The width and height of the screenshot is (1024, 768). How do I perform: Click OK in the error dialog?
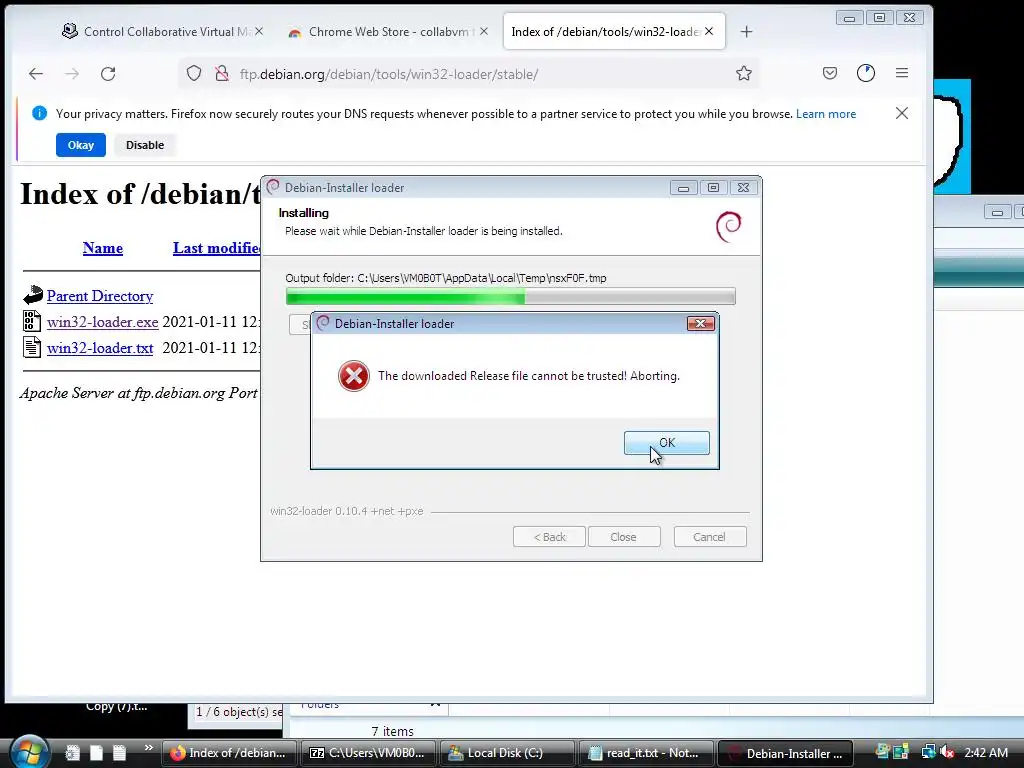point(666,442)
